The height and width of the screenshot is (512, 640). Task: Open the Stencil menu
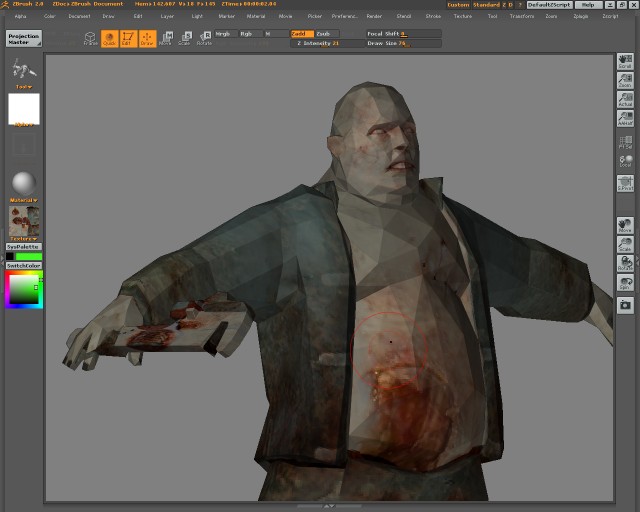(x=404, y=16)
